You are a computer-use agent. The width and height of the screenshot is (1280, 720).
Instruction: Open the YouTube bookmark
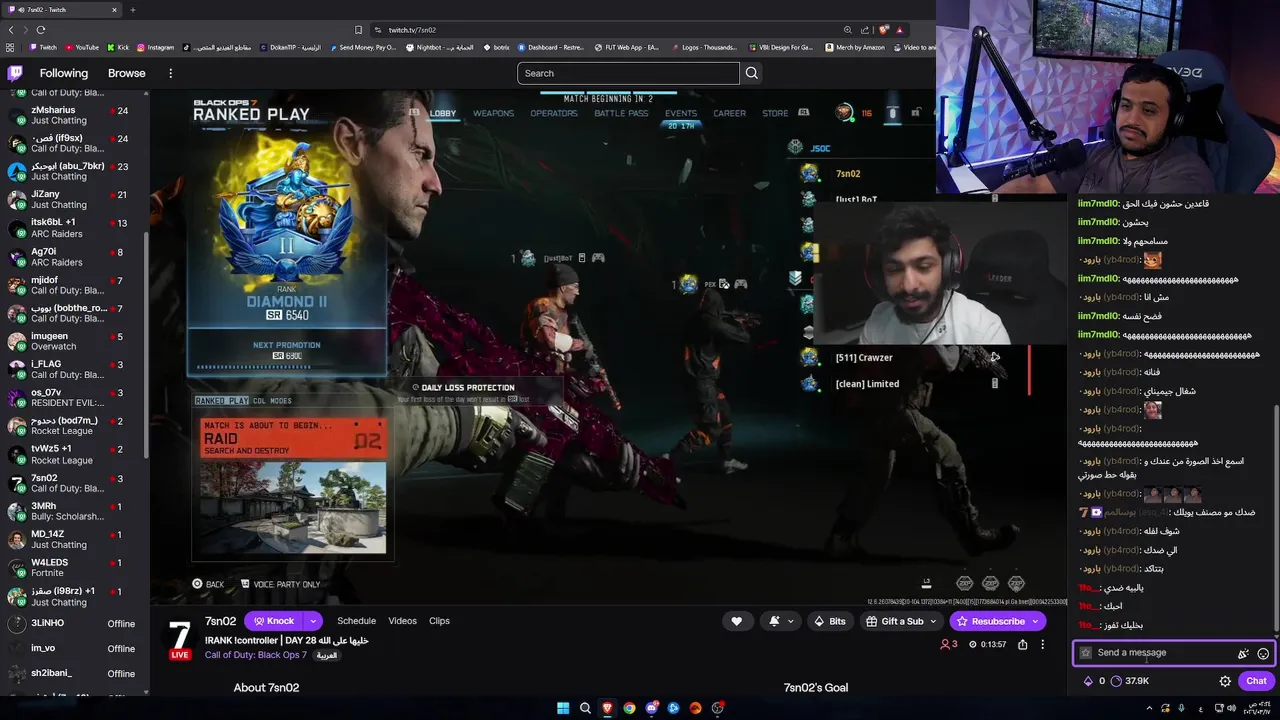pos(81,47)
